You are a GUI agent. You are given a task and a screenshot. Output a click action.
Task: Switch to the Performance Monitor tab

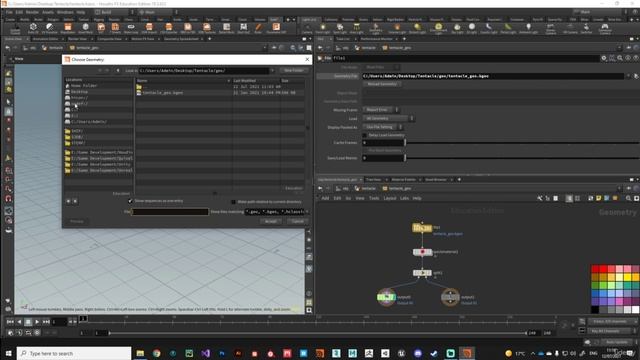pyautogui.click(x=376, y=39)
